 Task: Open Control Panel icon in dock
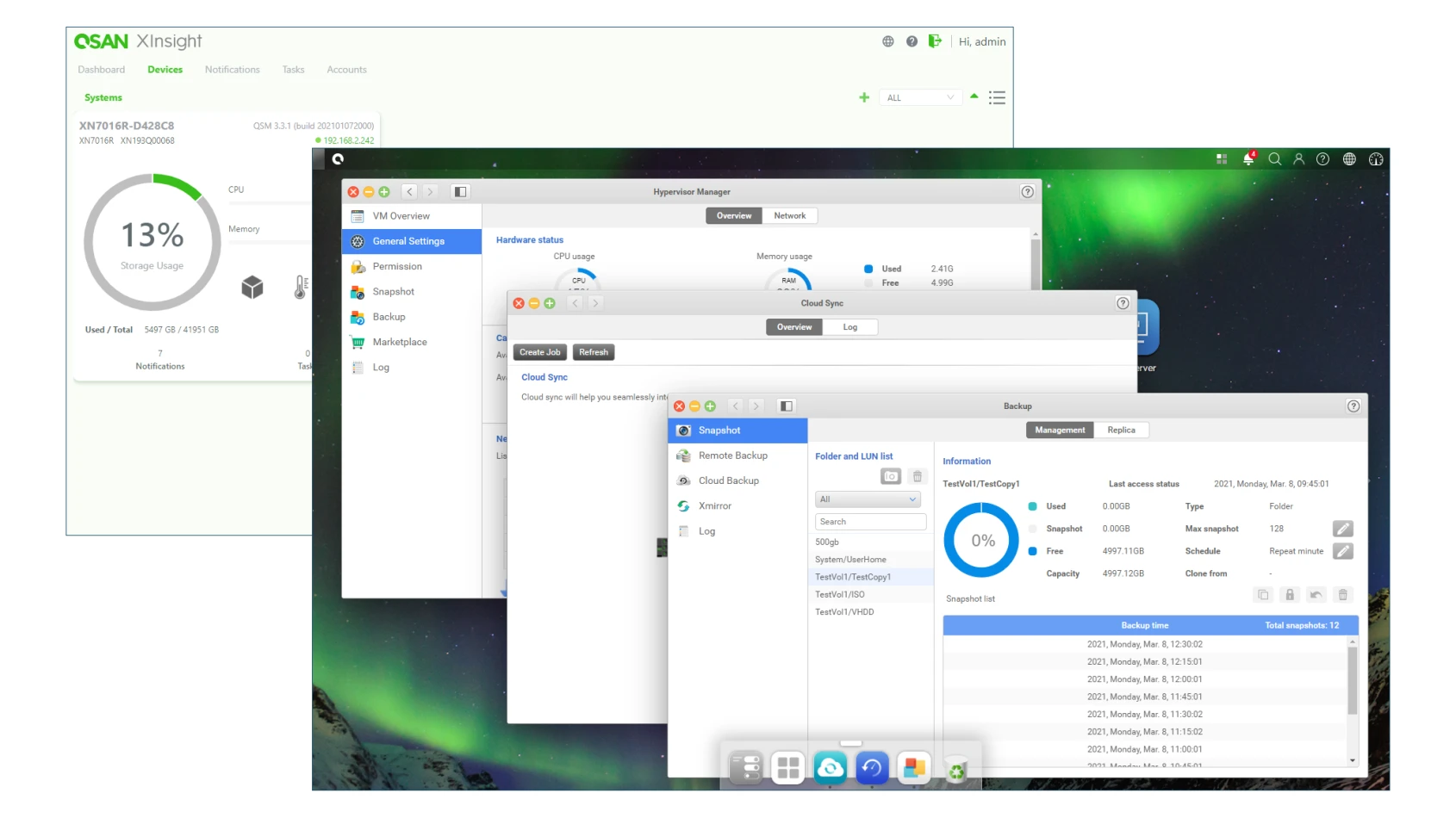746,767
